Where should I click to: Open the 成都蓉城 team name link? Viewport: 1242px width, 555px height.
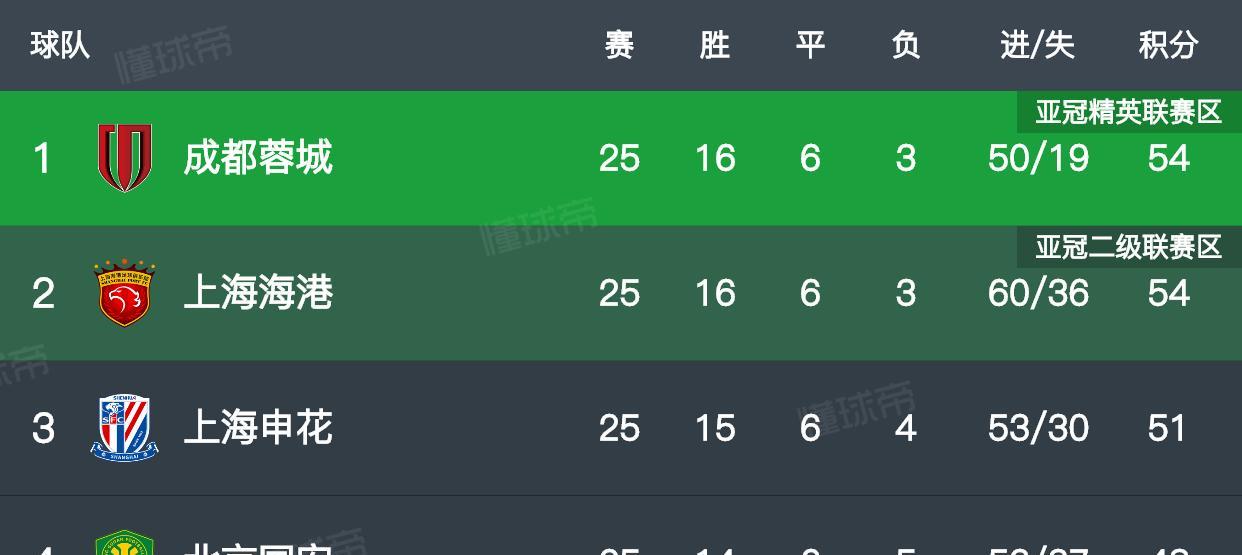click(x=258, y=158)
